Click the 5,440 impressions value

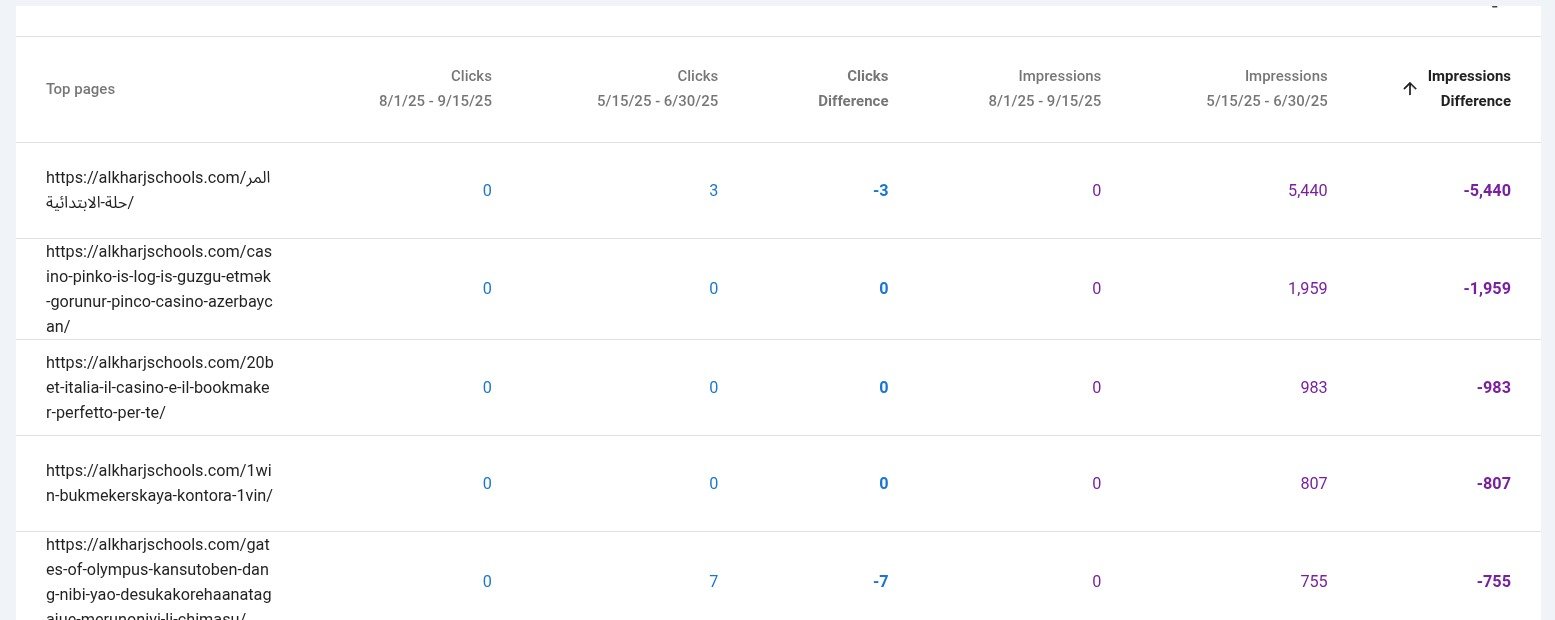click(1307, 190)
